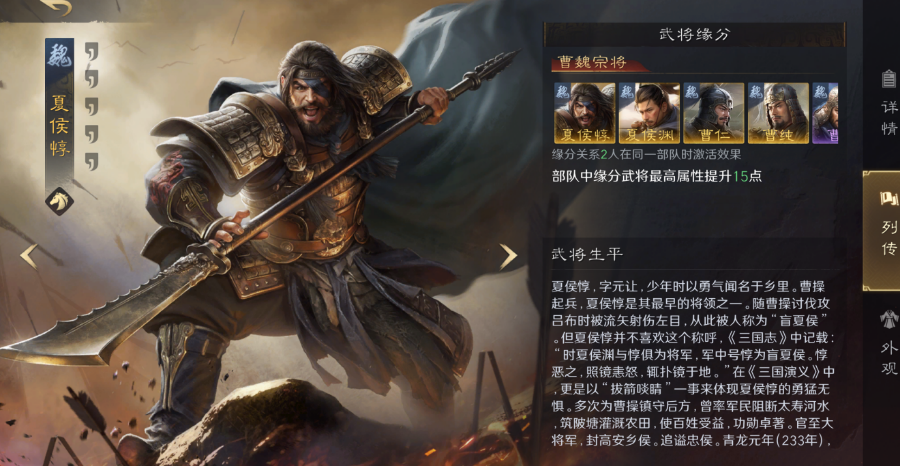Tap the 魏 faction badge above 夏侯惇's name
Viewport: 900px width, 466px height.
[x=60, y=57]
